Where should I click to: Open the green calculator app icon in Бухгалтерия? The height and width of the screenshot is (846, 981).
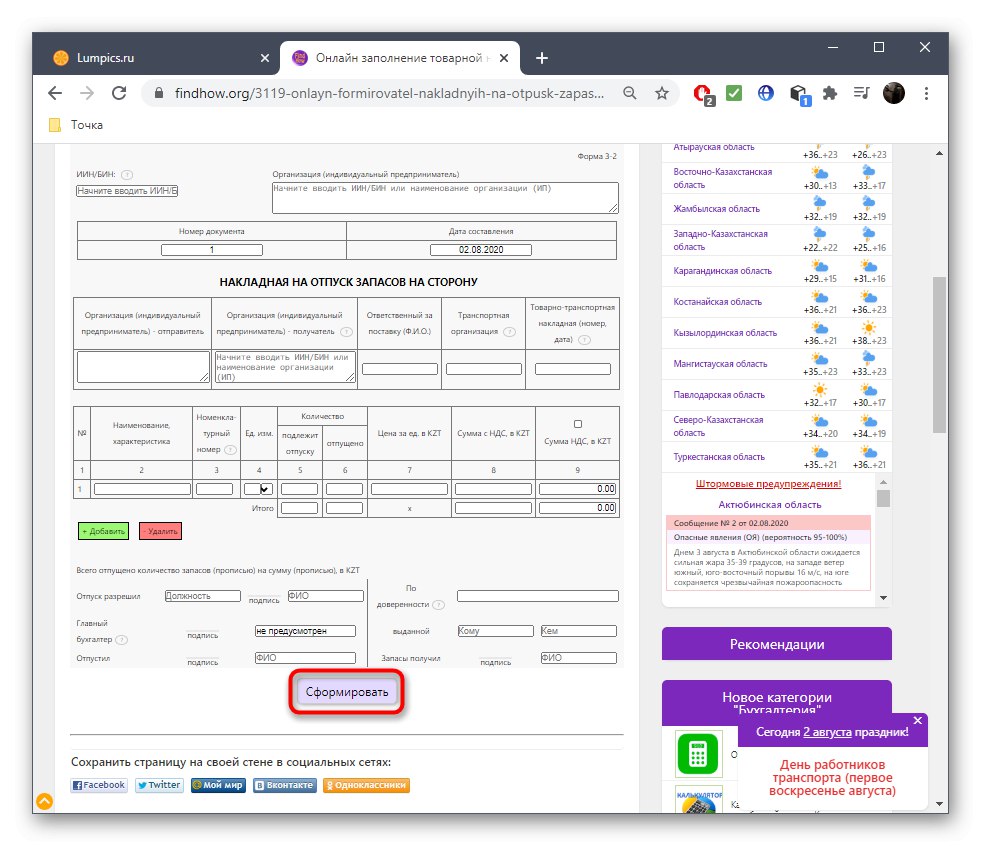(697, 755)
